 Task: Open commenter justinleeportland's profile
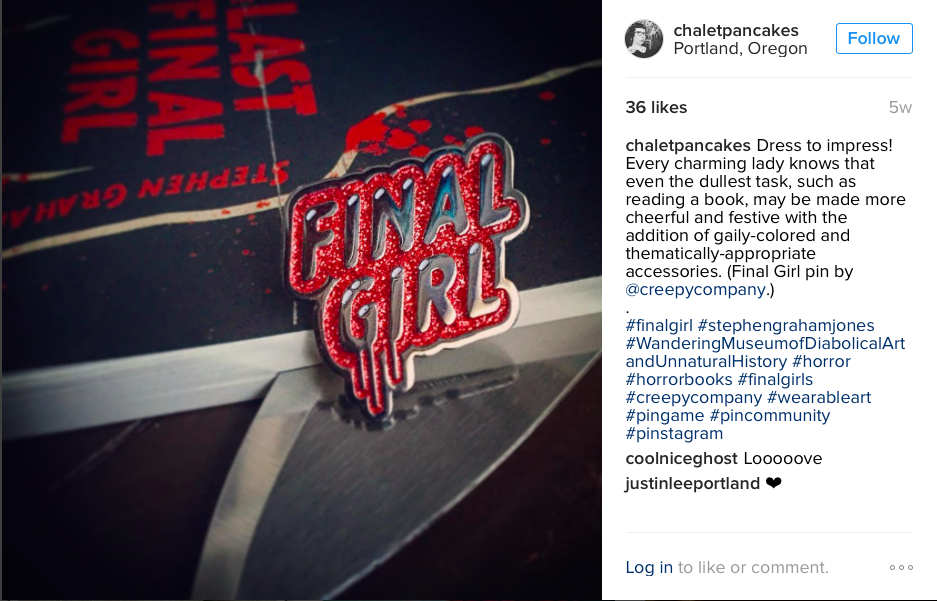[693, 483]
